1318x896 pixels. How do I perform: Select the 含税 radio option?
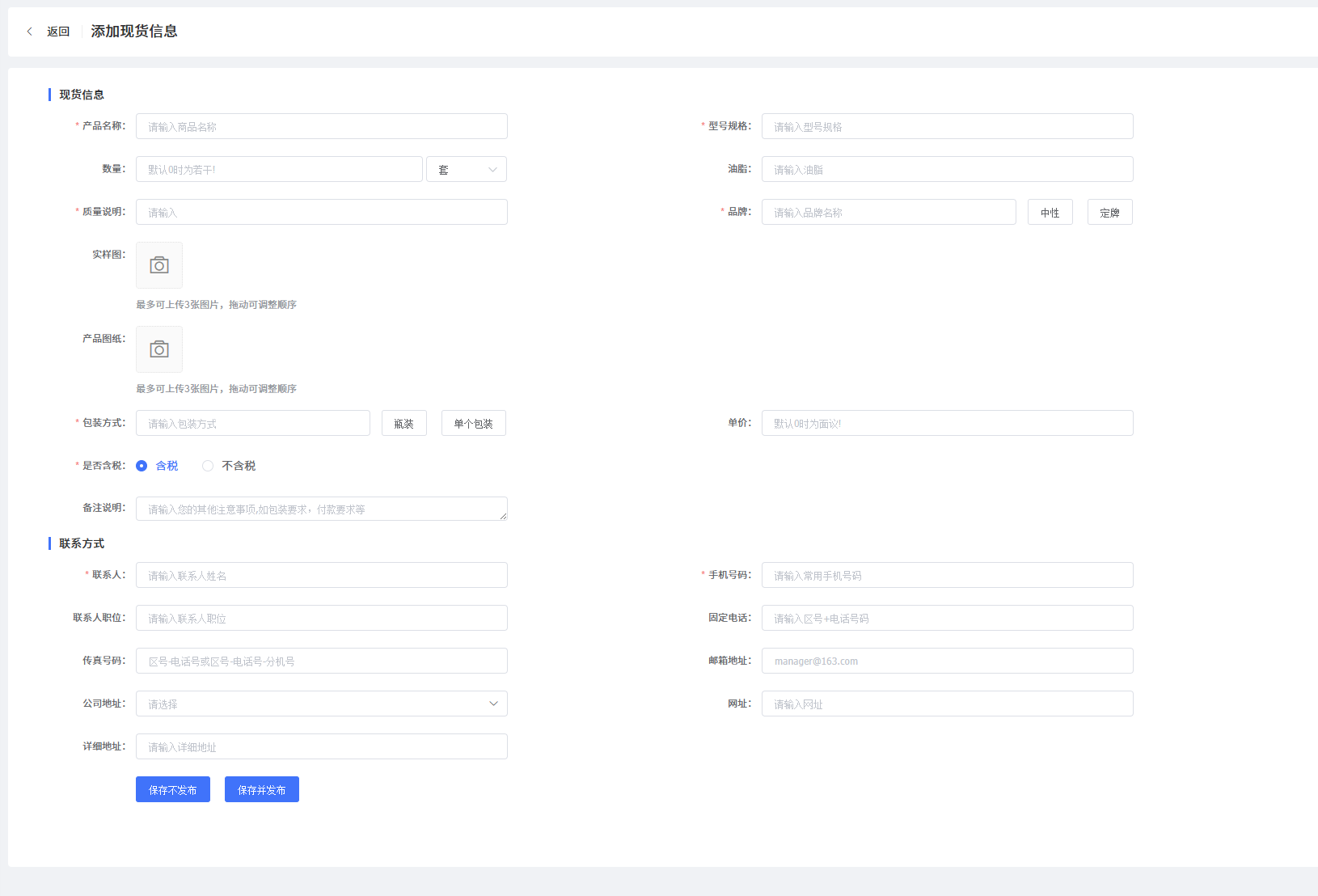[142, 466]
